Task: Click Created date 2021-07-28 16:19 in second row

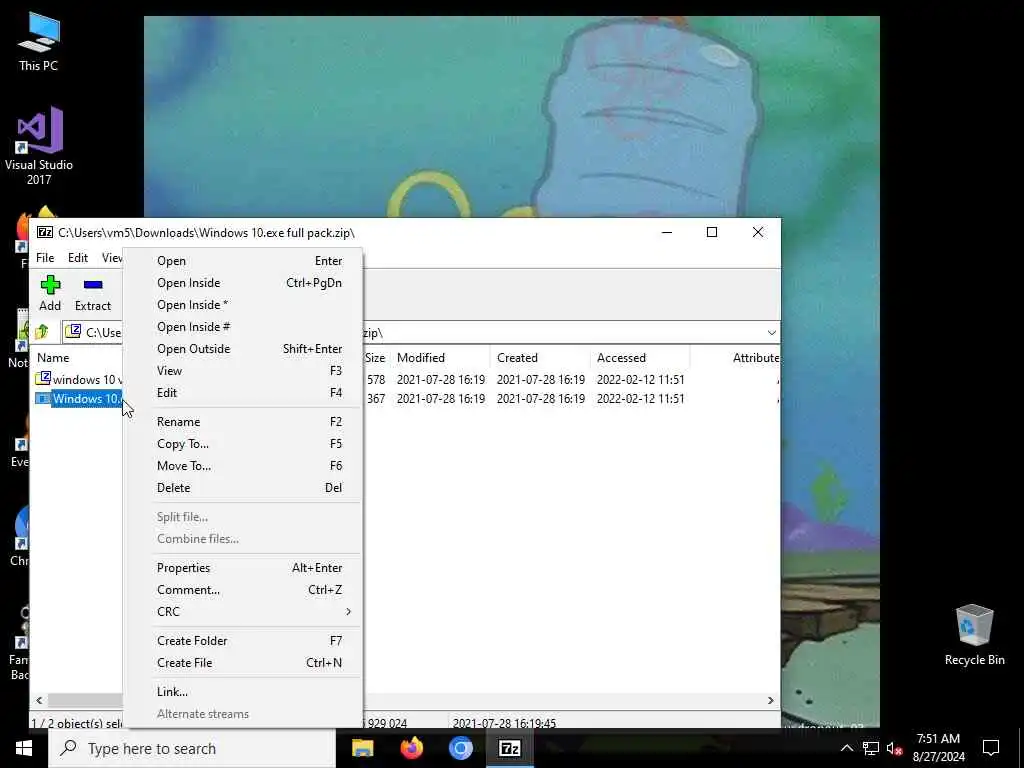Action: coord(541,398)
